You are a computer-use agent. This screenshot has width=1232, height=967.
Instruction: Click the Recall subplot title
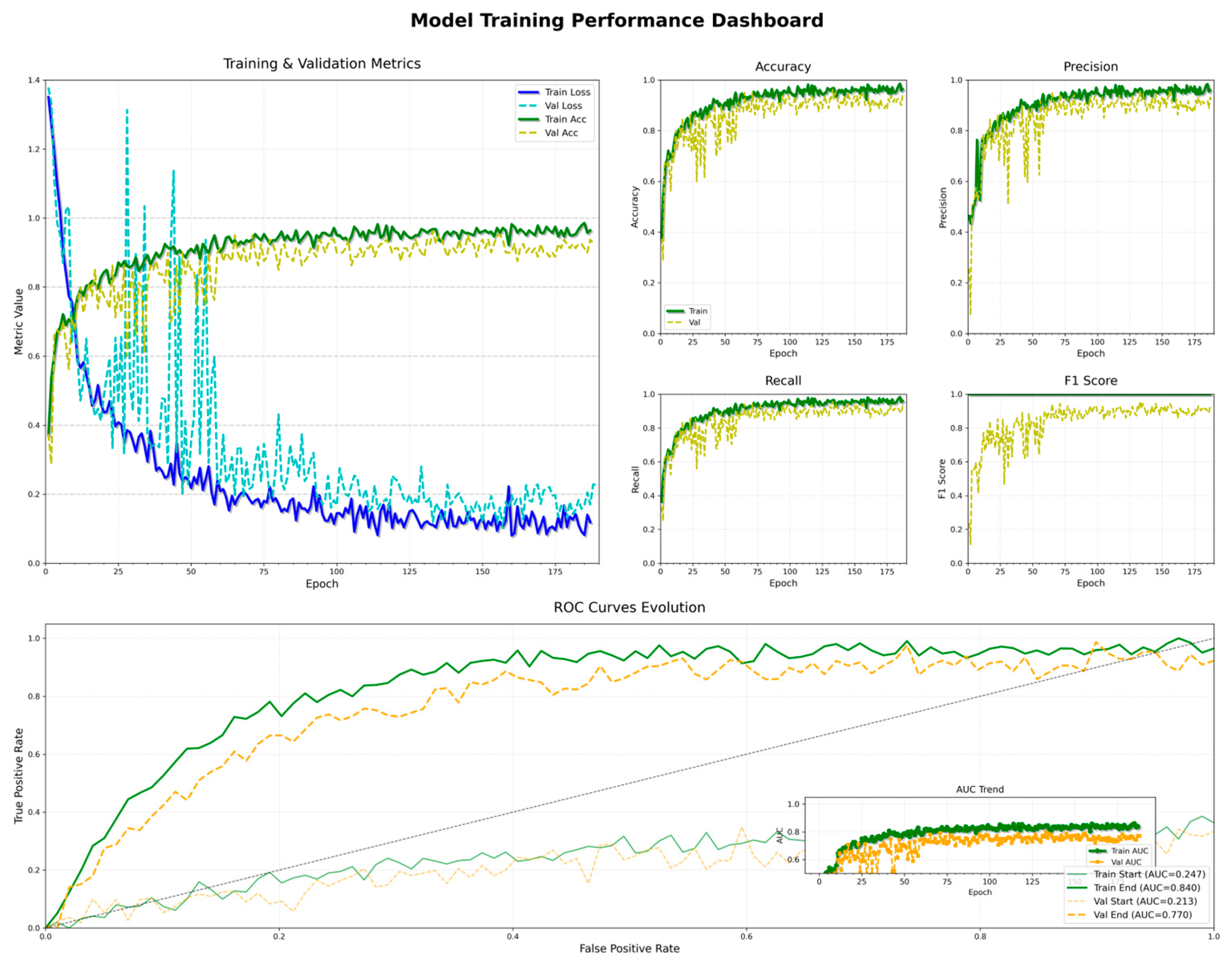coord(782,380)
